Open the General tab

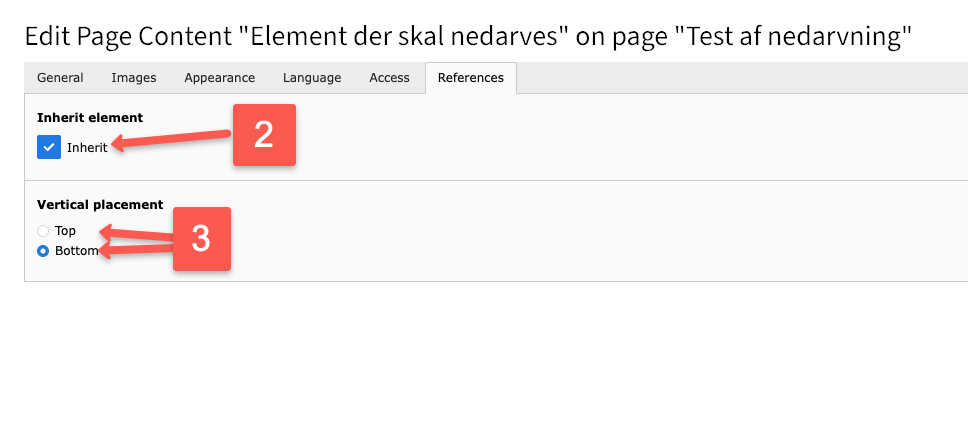coord(60,78)
